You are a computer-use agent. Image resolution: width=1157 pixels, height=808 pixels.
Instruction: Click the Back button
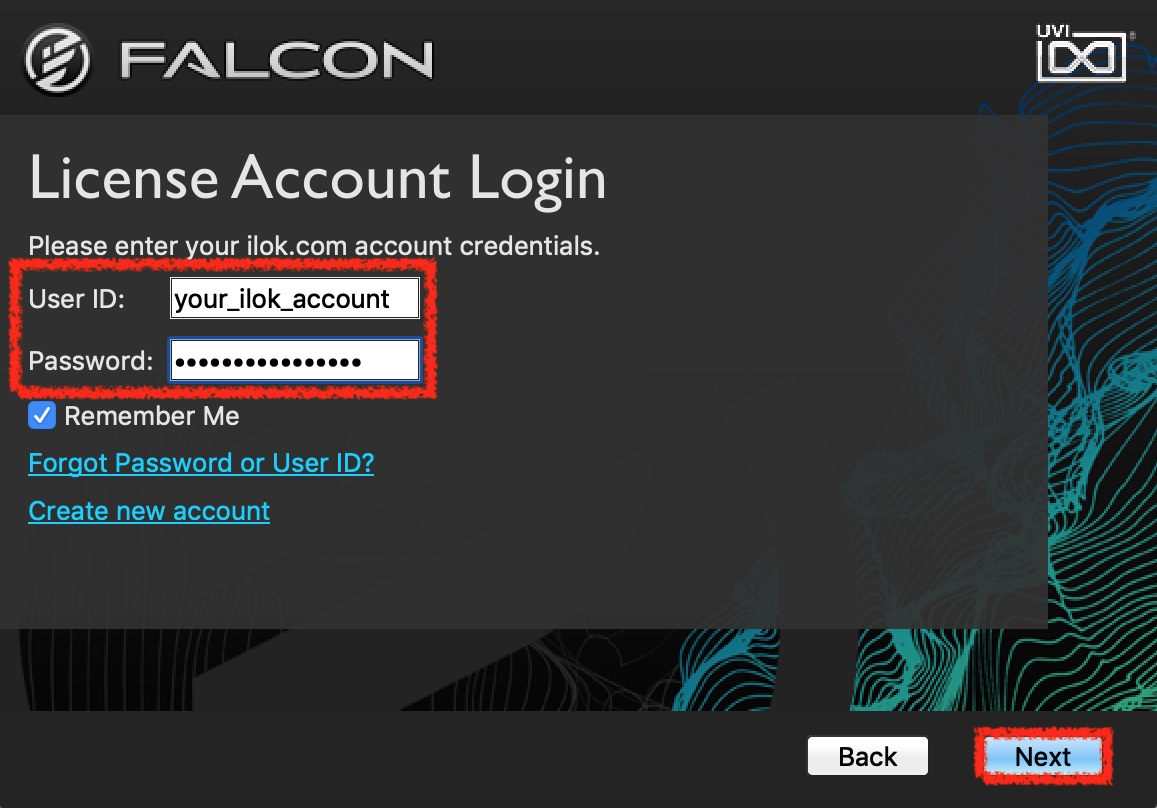point(866,756)
